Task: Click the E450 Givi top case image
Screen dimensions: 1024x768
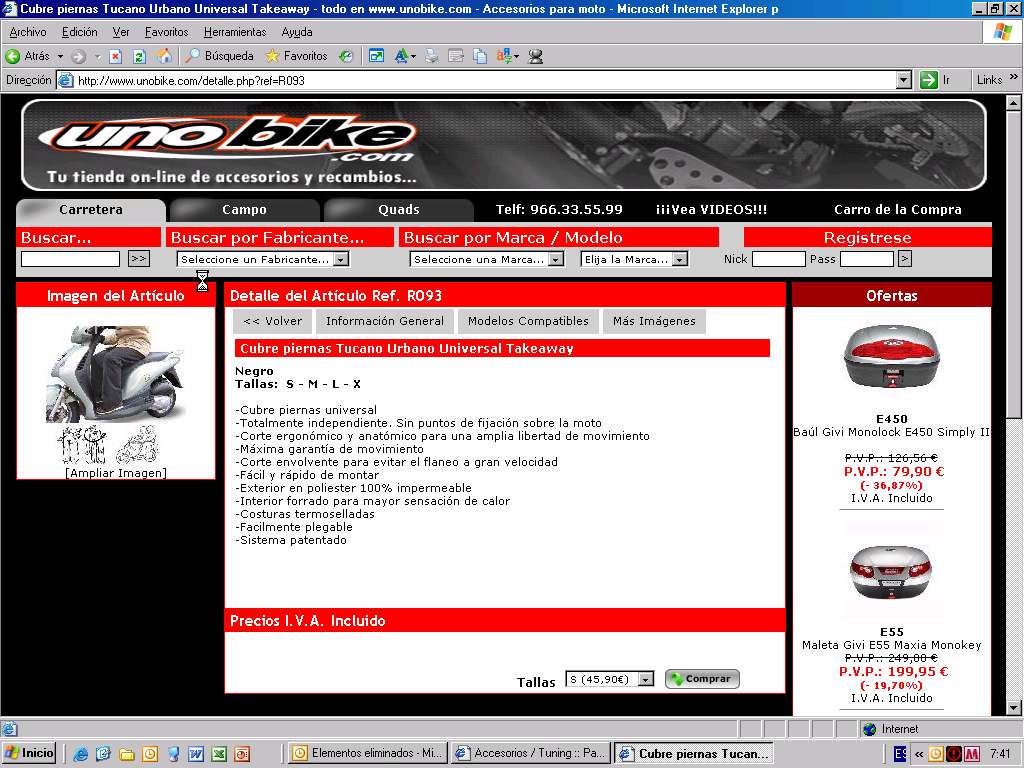Action: tap(891, 358)
